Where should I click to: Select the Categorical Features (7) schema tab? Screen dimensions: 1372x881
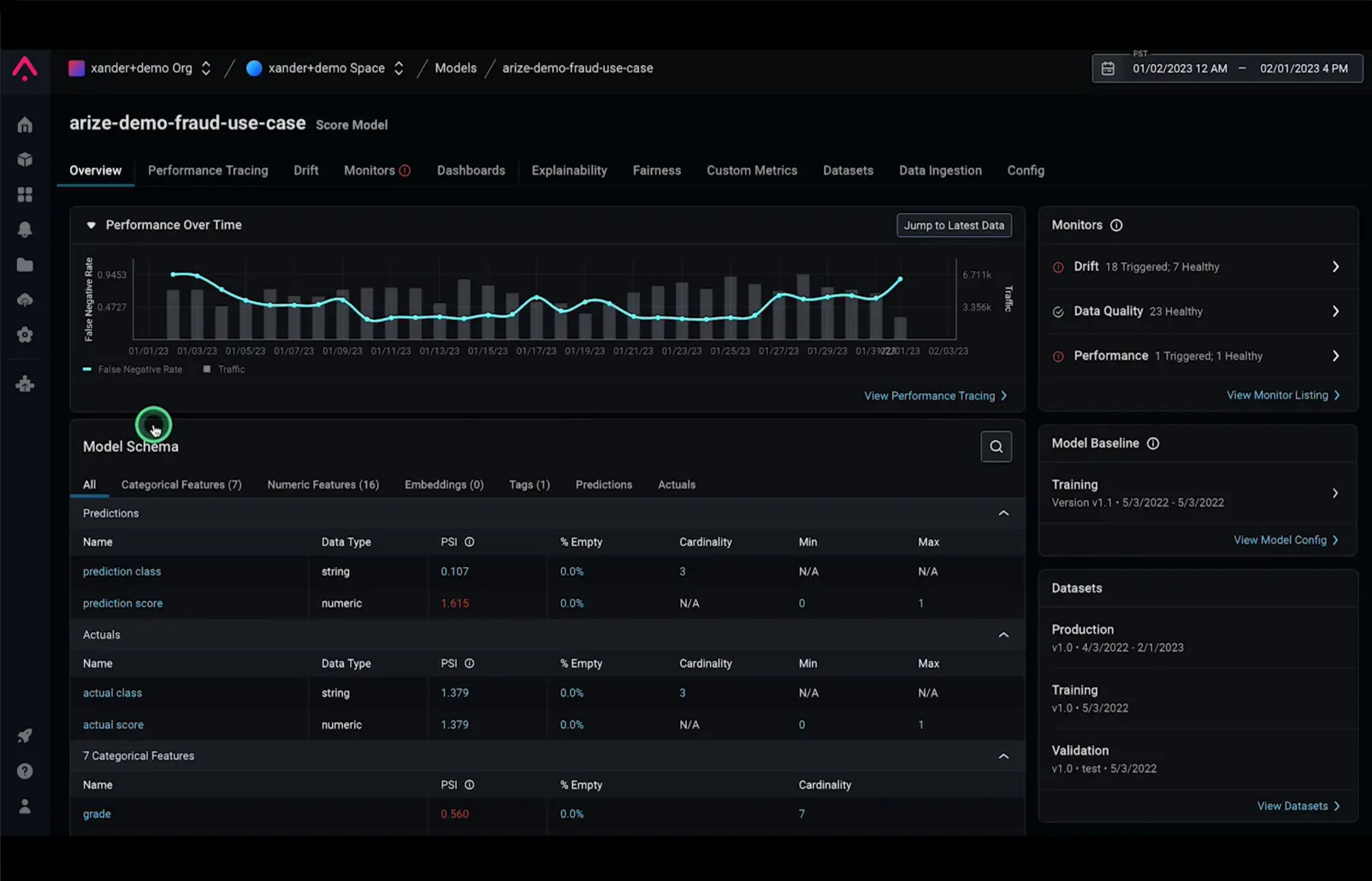(x=181, y=485)
